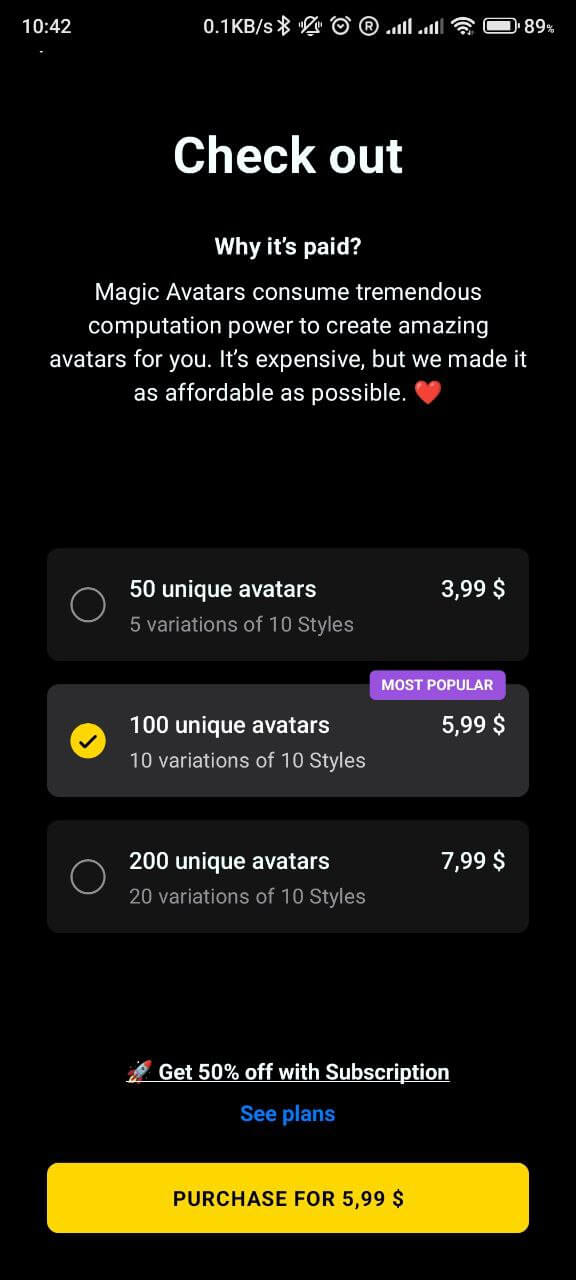Tap the Bluetooth status icon
The width and height of the screenshot is (576, 1280).
tap(284, 26)
